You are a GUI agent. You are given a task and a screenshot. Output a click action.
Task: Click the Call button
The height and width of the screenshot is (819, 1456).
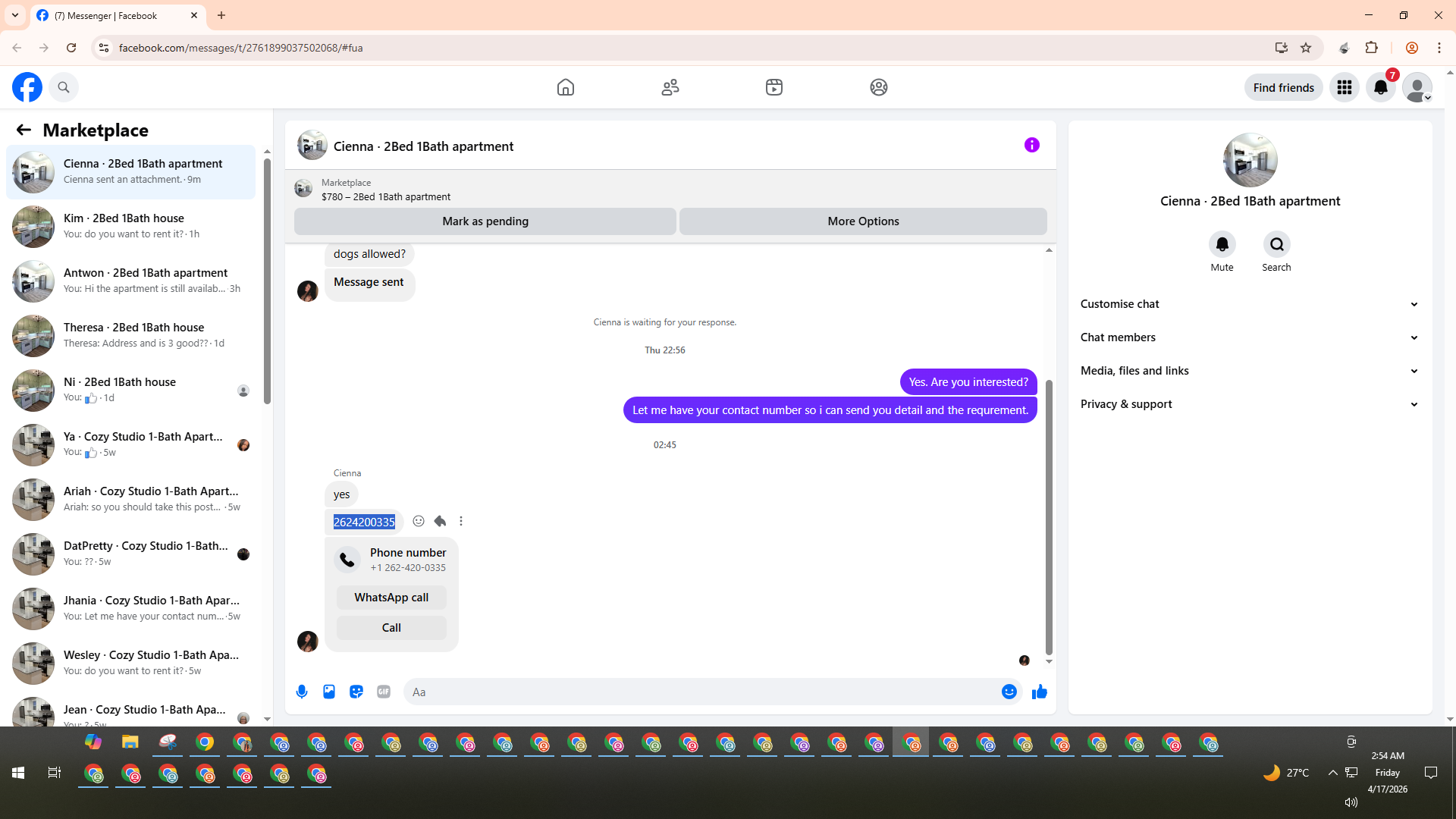click(x=391, y=628)
